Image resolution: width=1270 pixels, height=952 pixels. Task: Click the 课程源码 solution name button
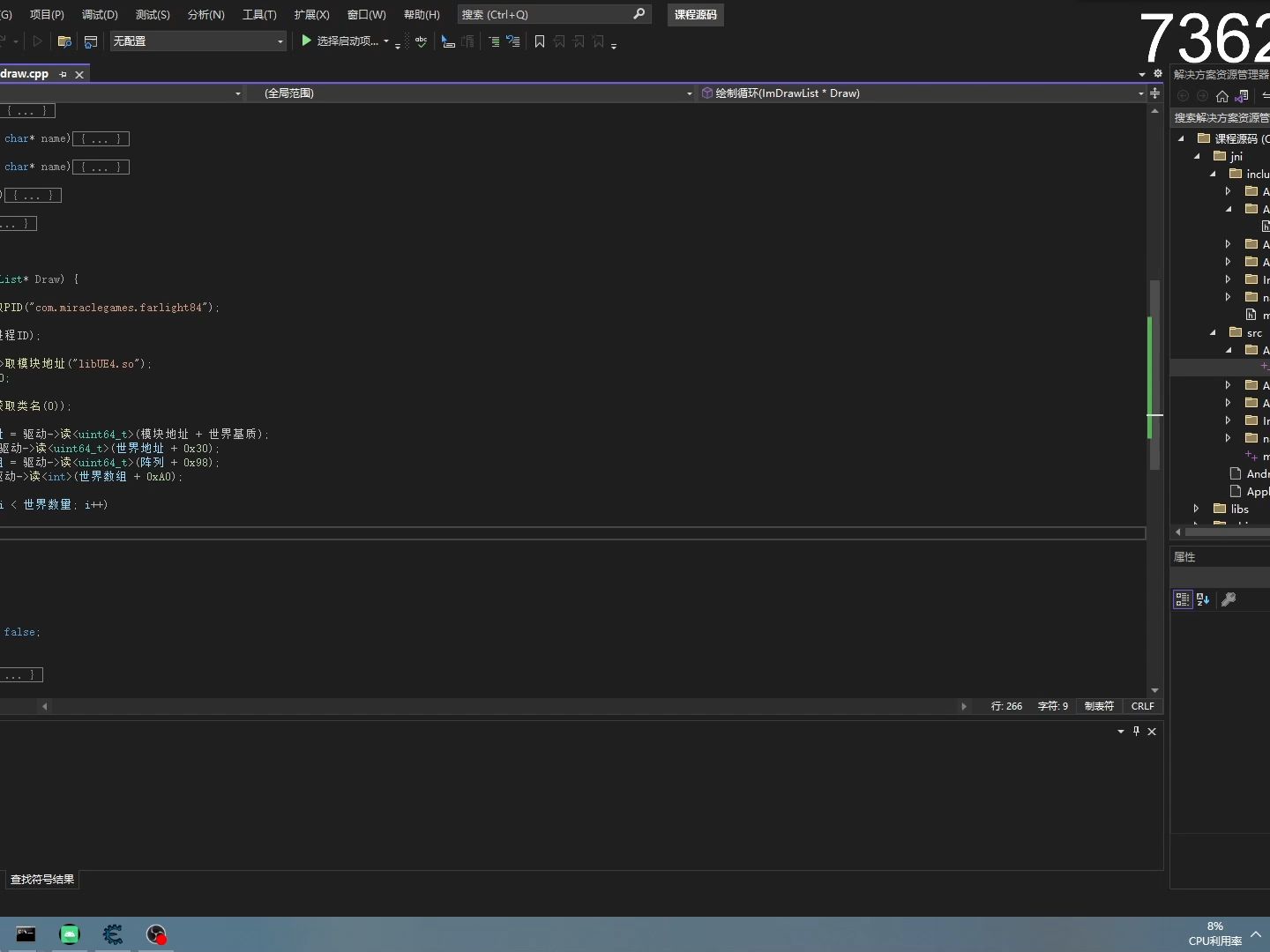[695, 14]
